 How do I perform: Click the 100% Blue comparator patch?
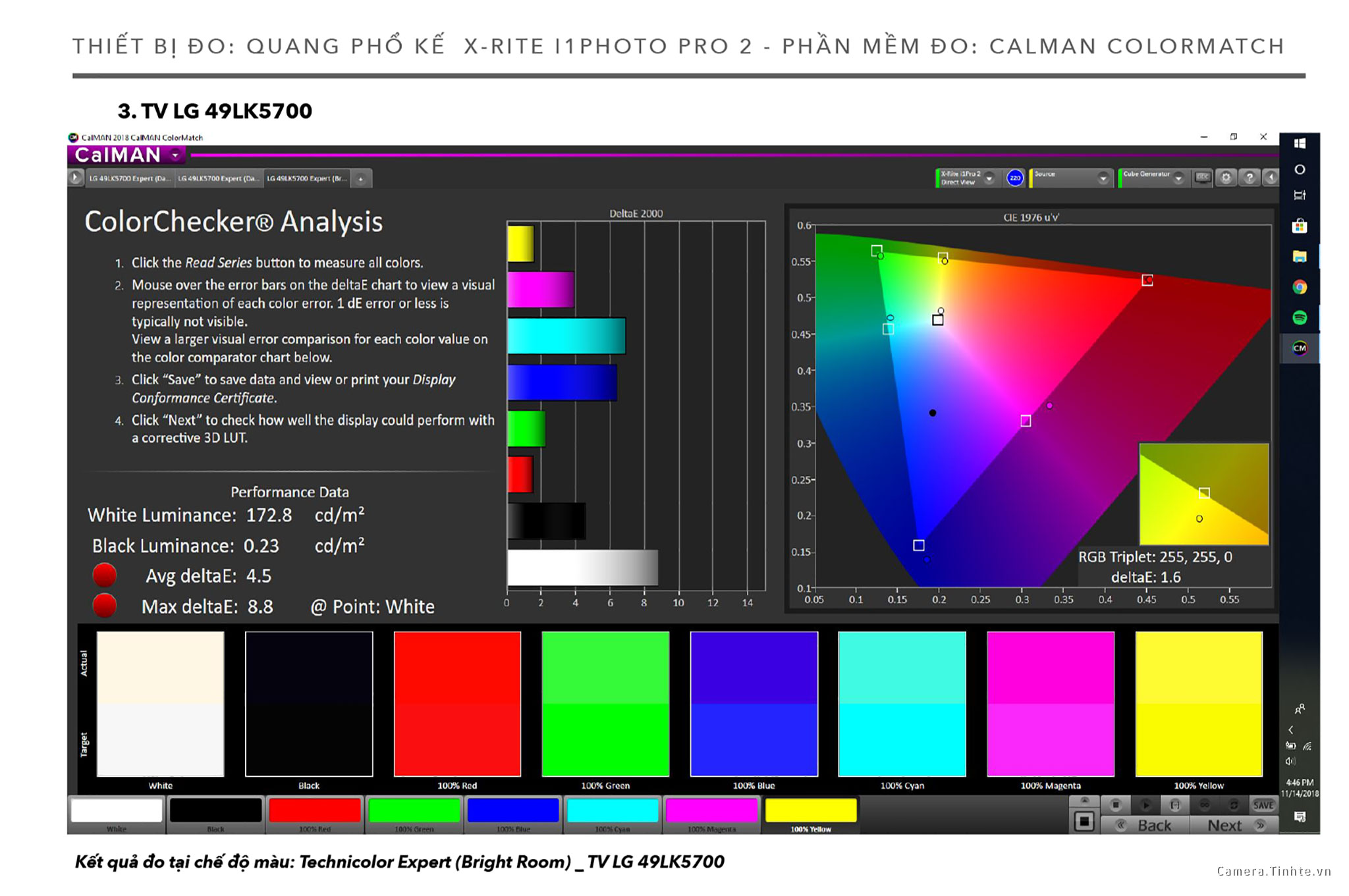754,704
